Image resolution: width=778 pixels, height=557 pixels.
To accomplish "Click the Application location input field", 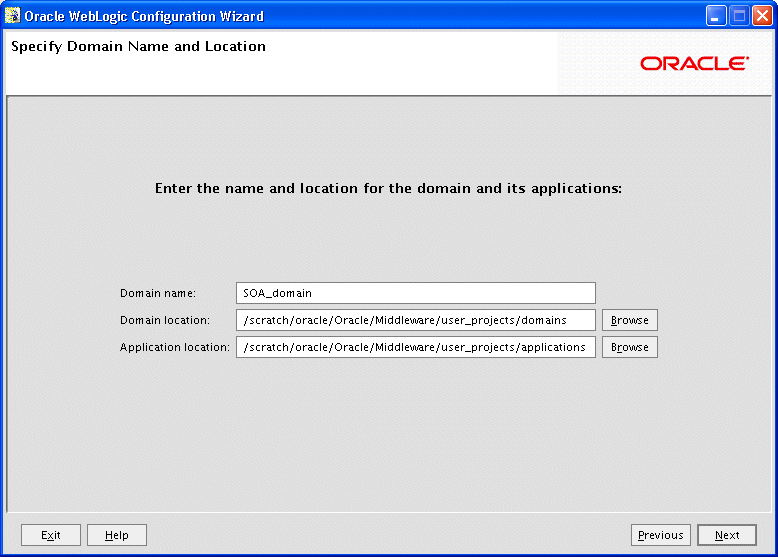I will click(x=416, y=347).
